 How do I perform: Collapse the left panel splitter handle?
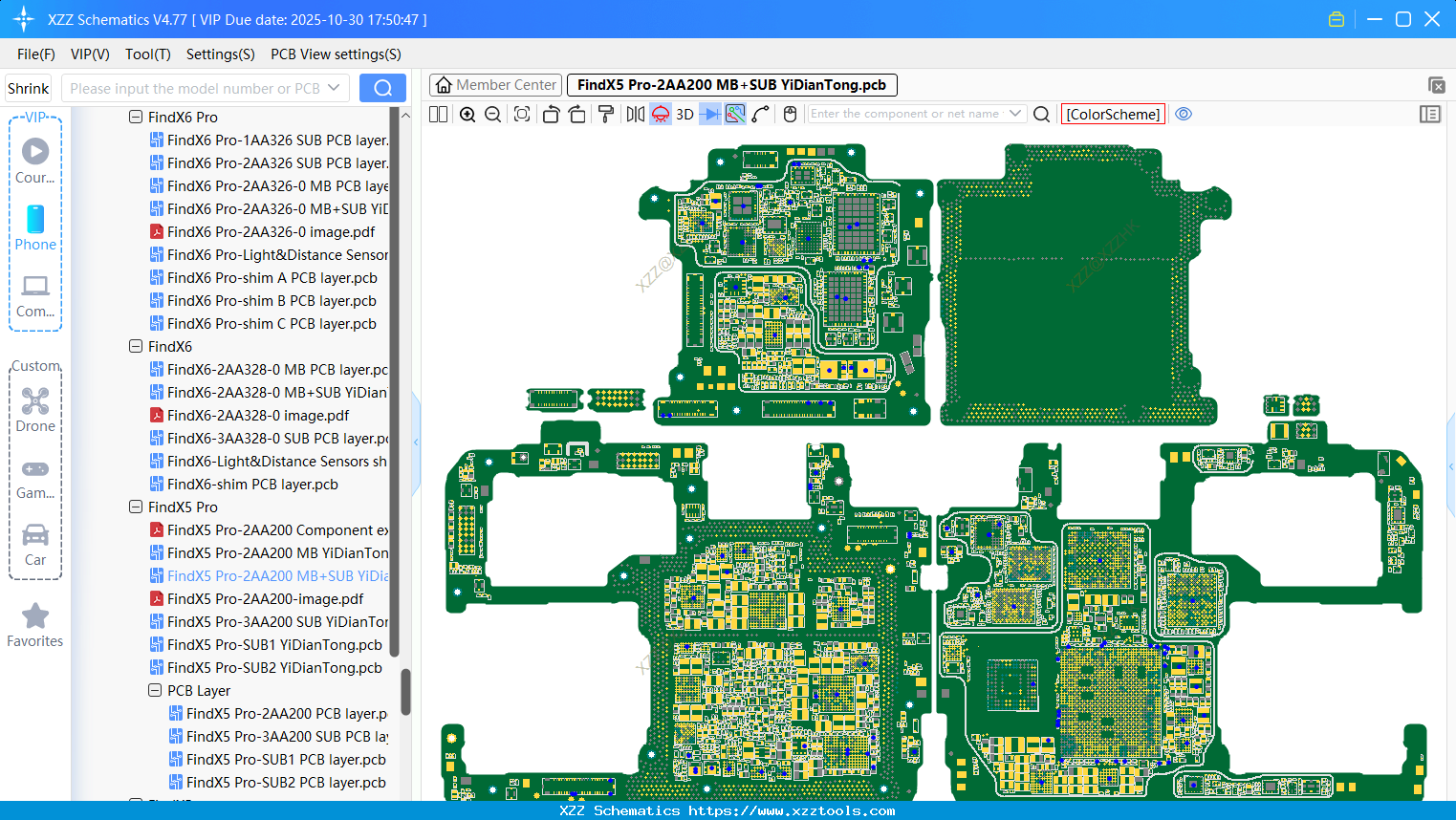416,442
